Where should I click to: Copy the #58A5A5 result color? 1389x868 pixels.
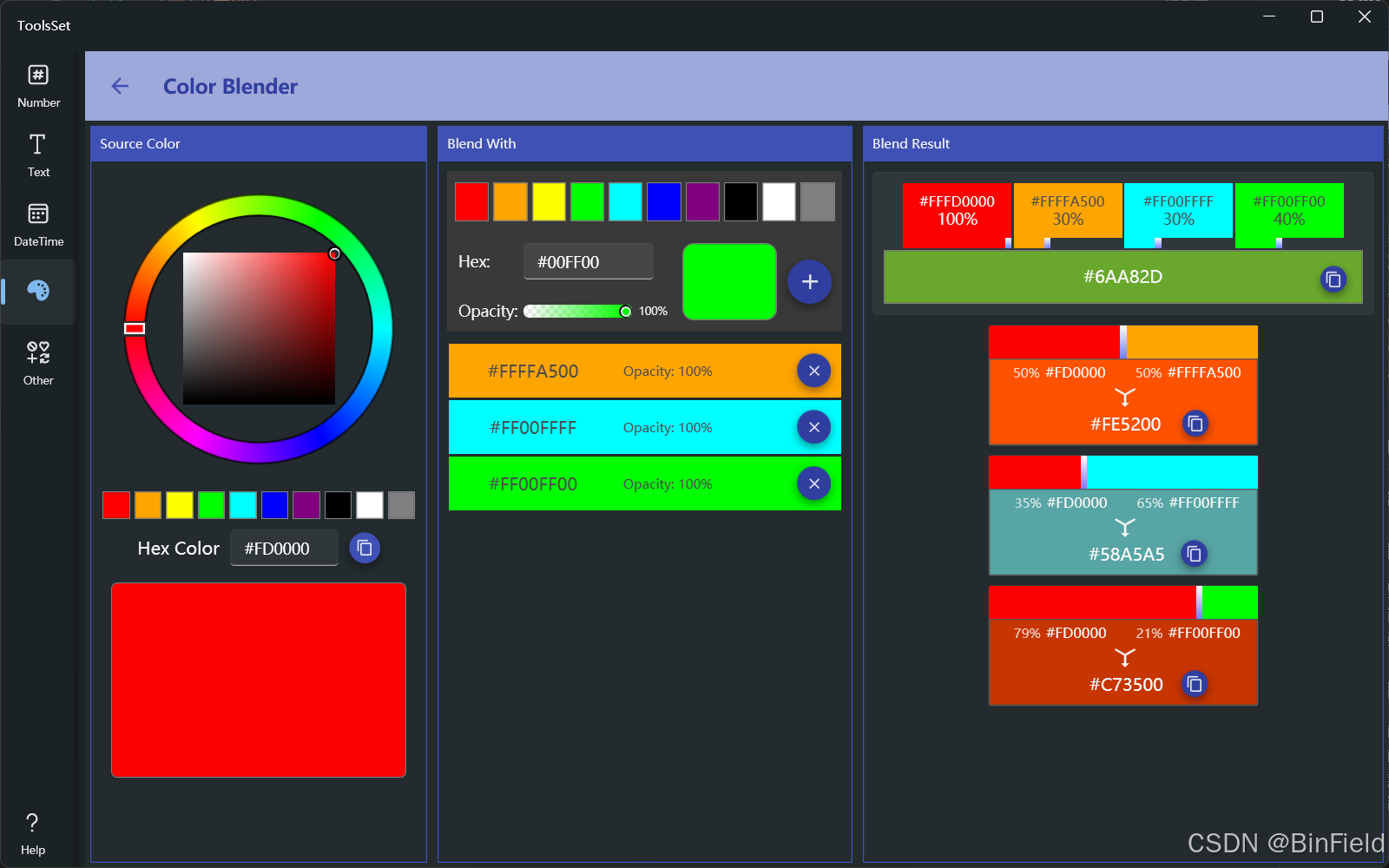(x=1195, y=554)
